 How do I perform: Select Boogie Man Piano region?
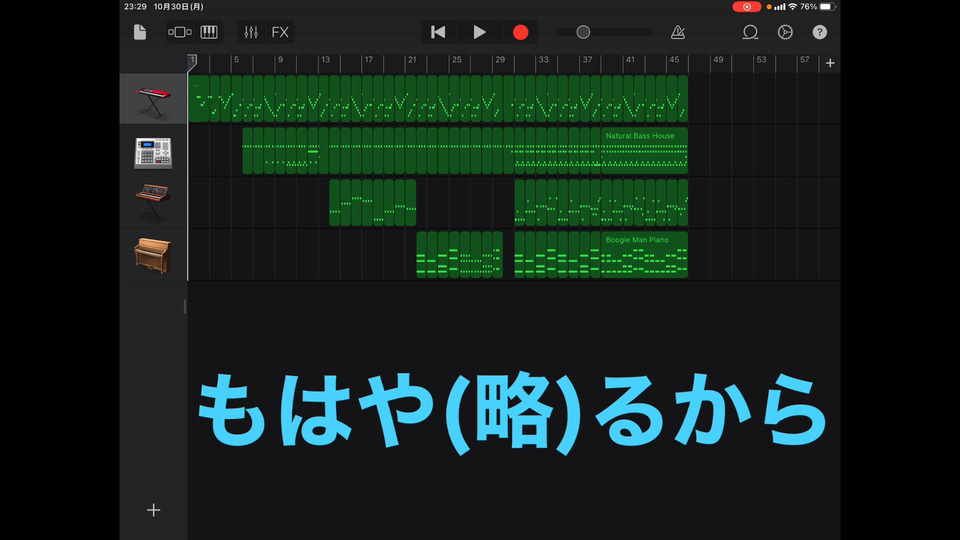click(645, 255)
